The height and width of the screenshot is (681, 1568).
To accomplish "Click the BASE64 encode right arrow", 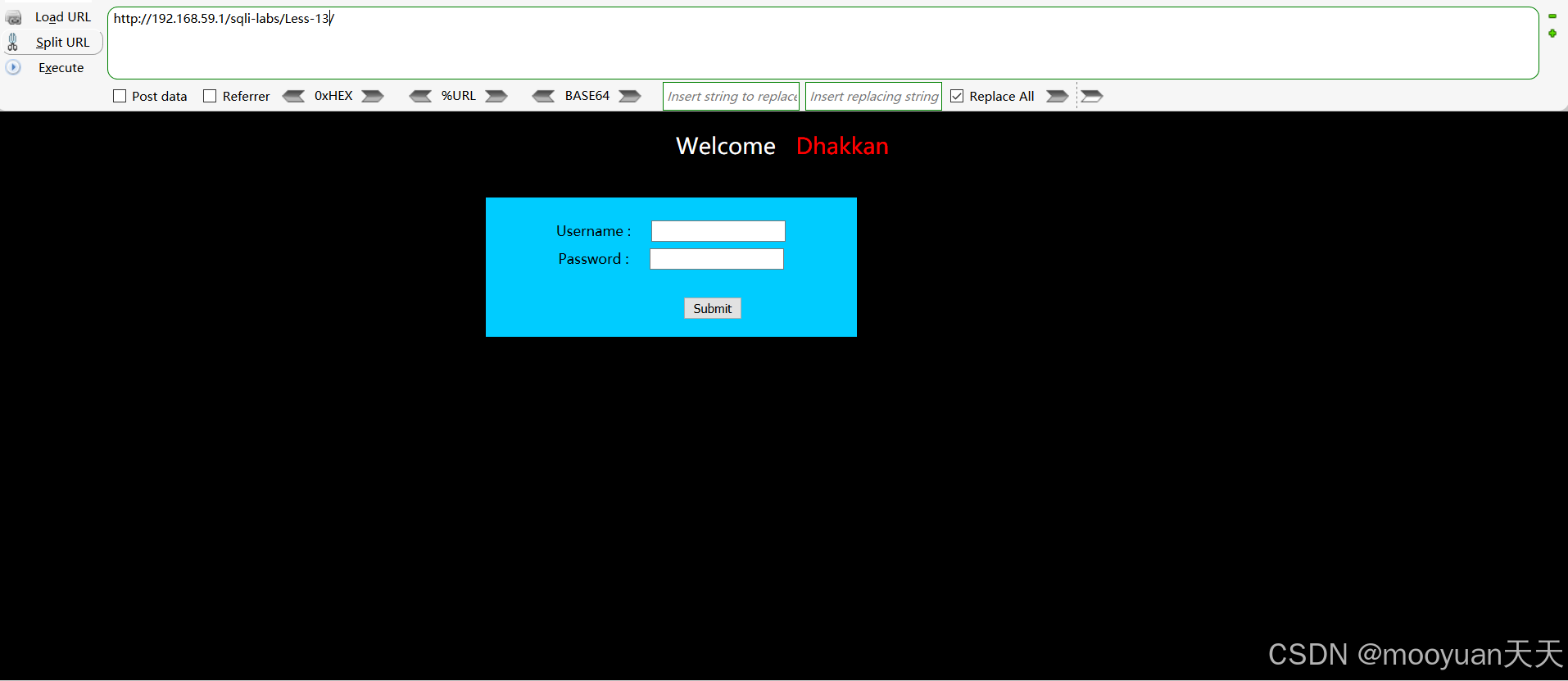I will coord(630,96).
